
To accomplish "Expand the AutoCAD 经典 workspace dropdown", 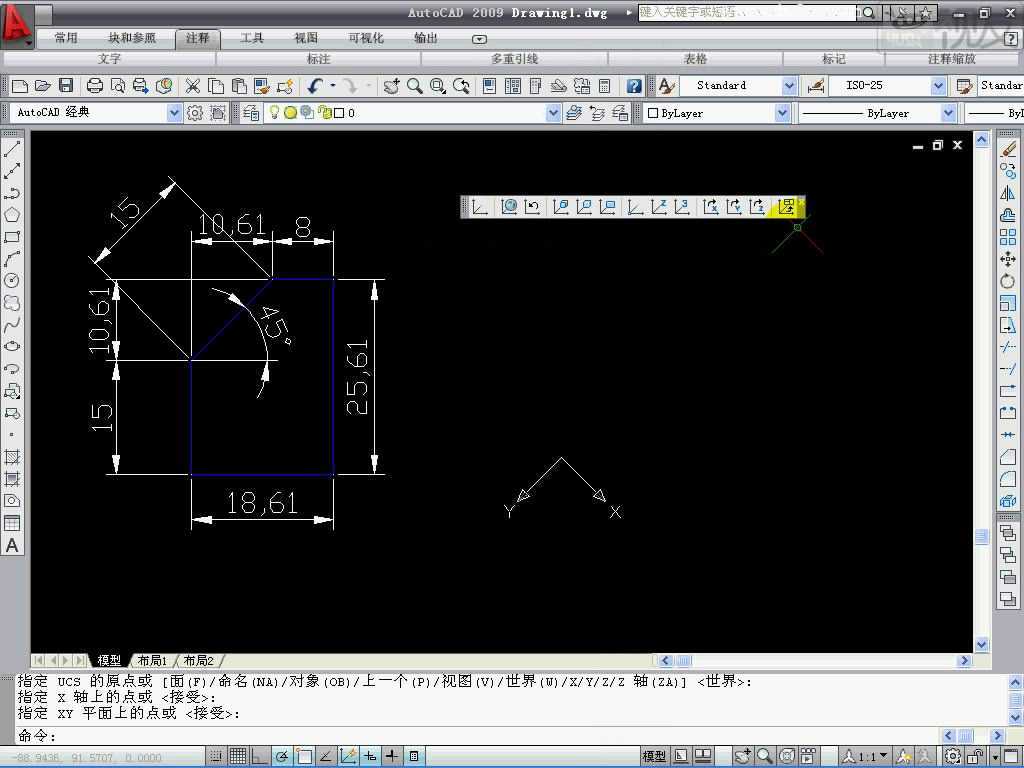I will (x=174, y=113).
